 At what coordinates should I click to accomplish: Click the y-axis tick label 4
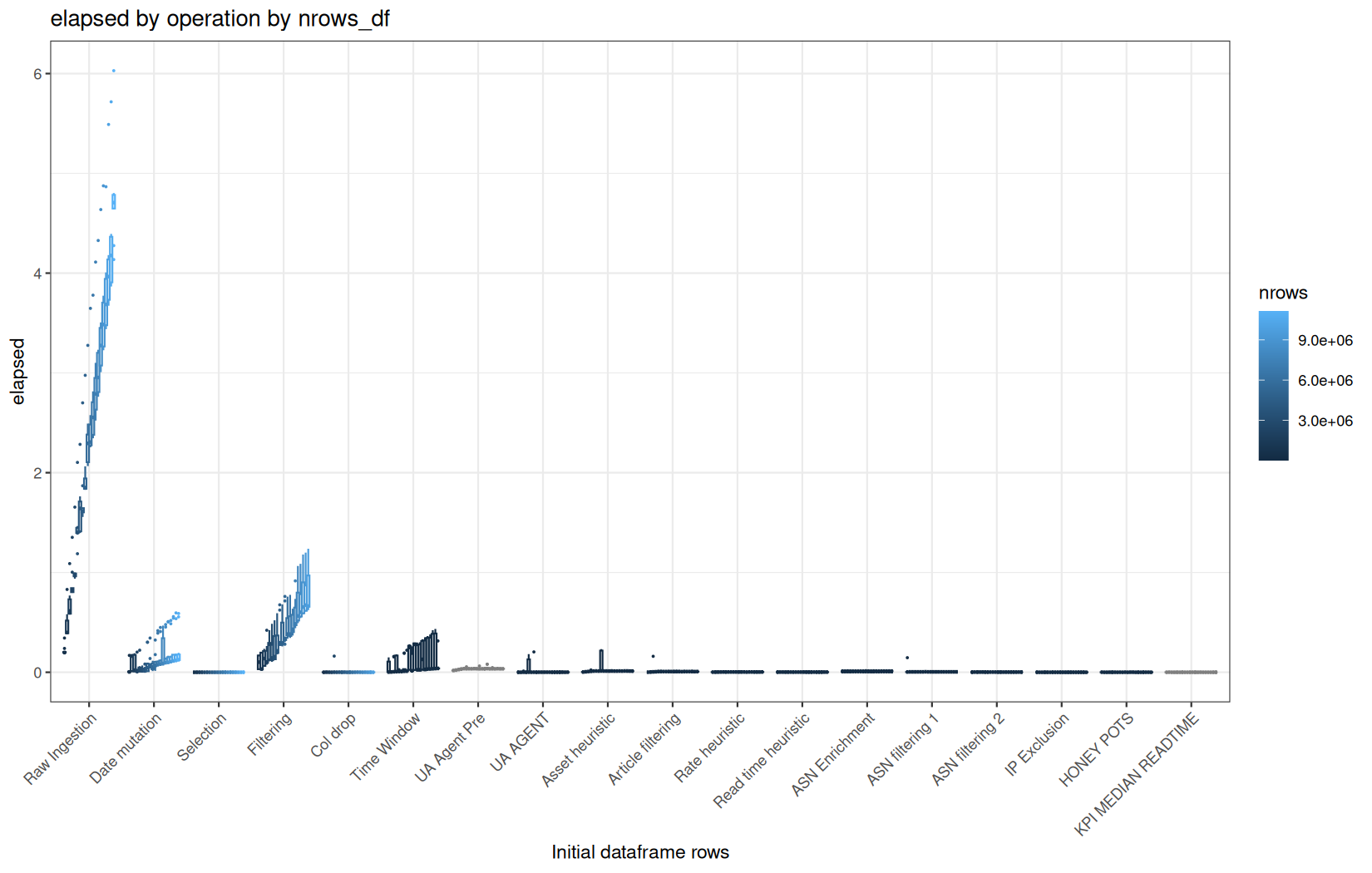(37, 274)
